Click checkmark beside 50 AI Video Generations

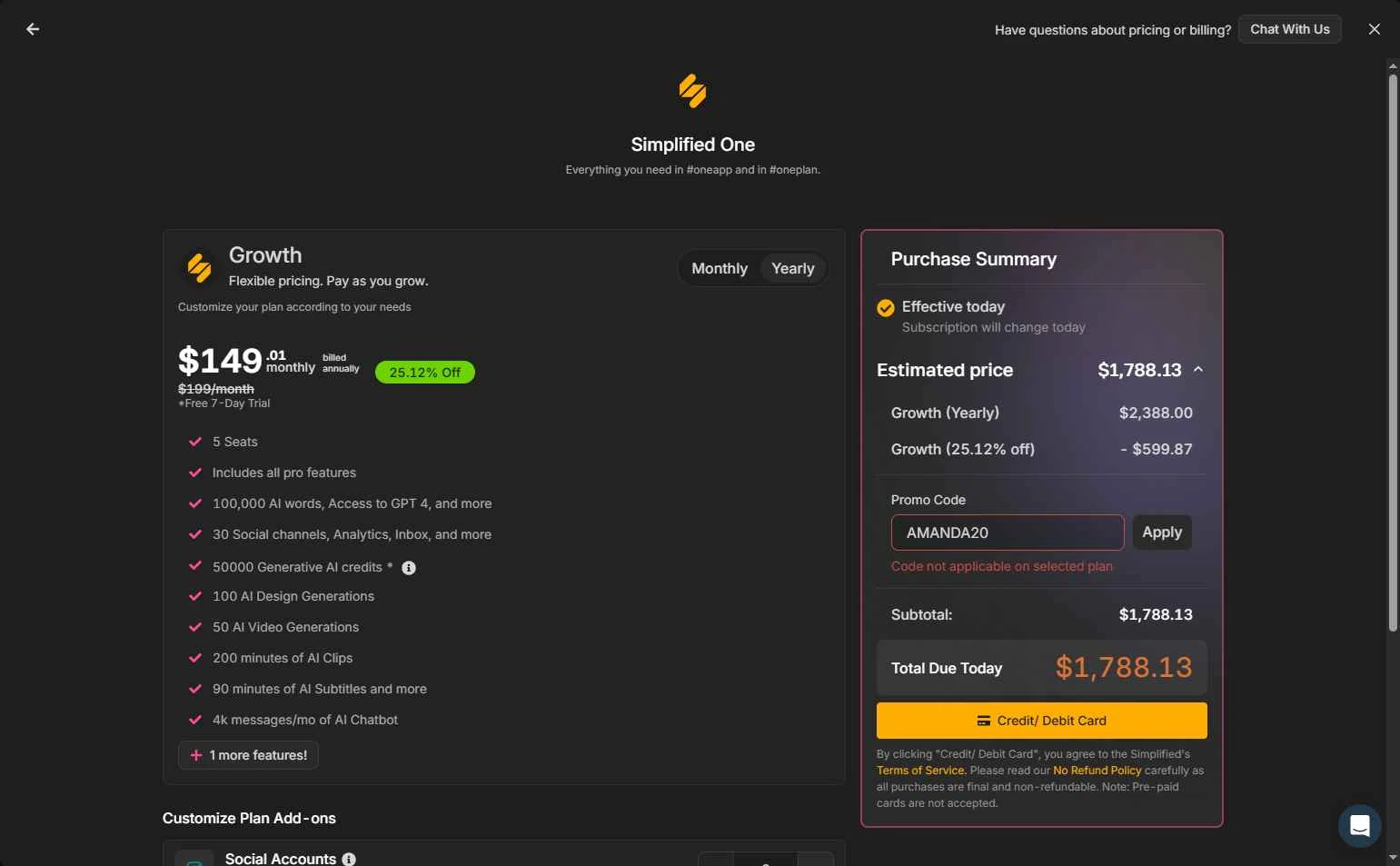click(194, 627)
